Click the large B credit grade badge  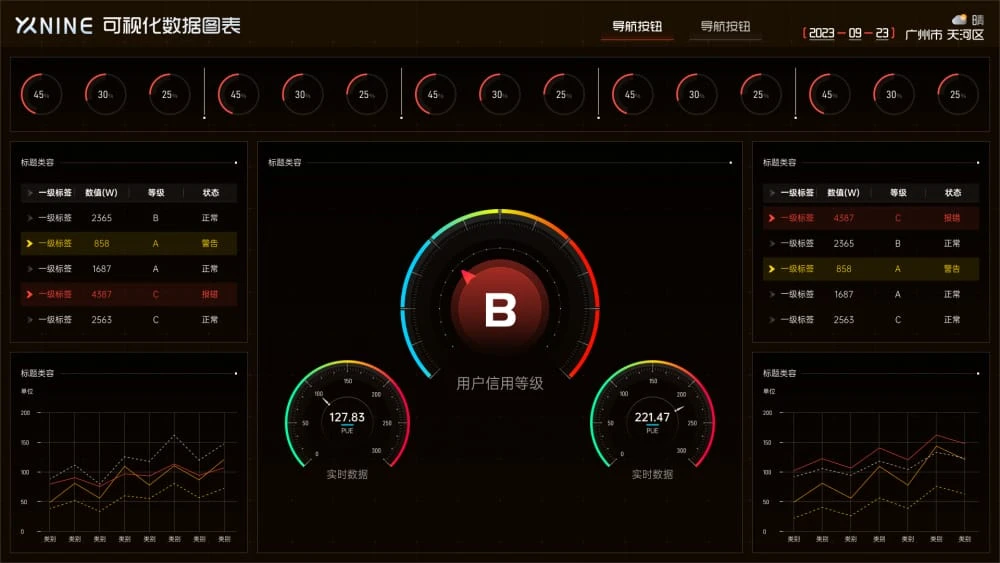click(x=500, y=309)
